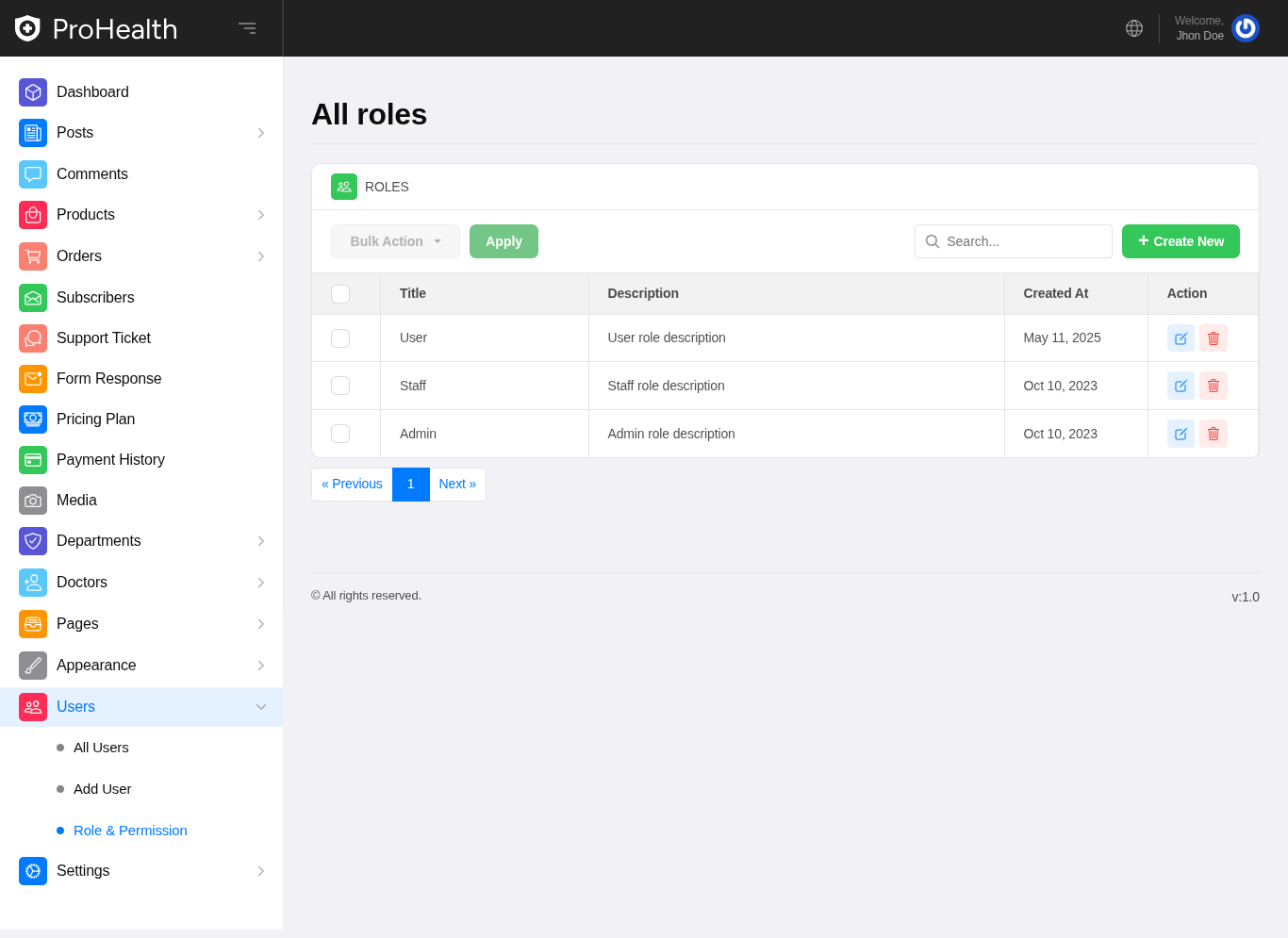Screen dimensions: 1288x938
Task: Click the edit icon for User role
Action: tap(1181, 338)
